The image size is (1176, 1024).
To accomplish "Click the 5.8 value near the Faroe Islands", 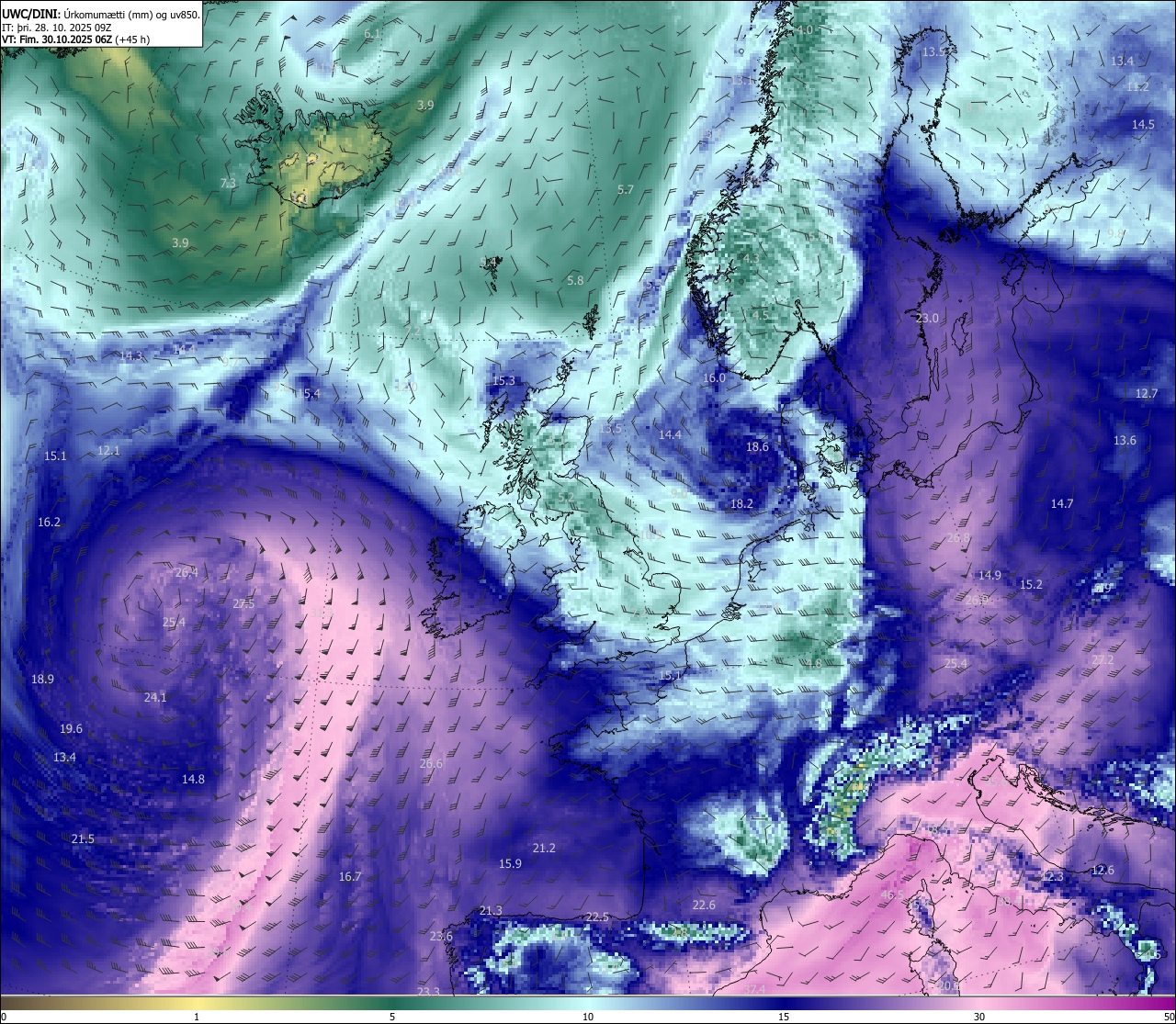I will click(x=575, y=280).
